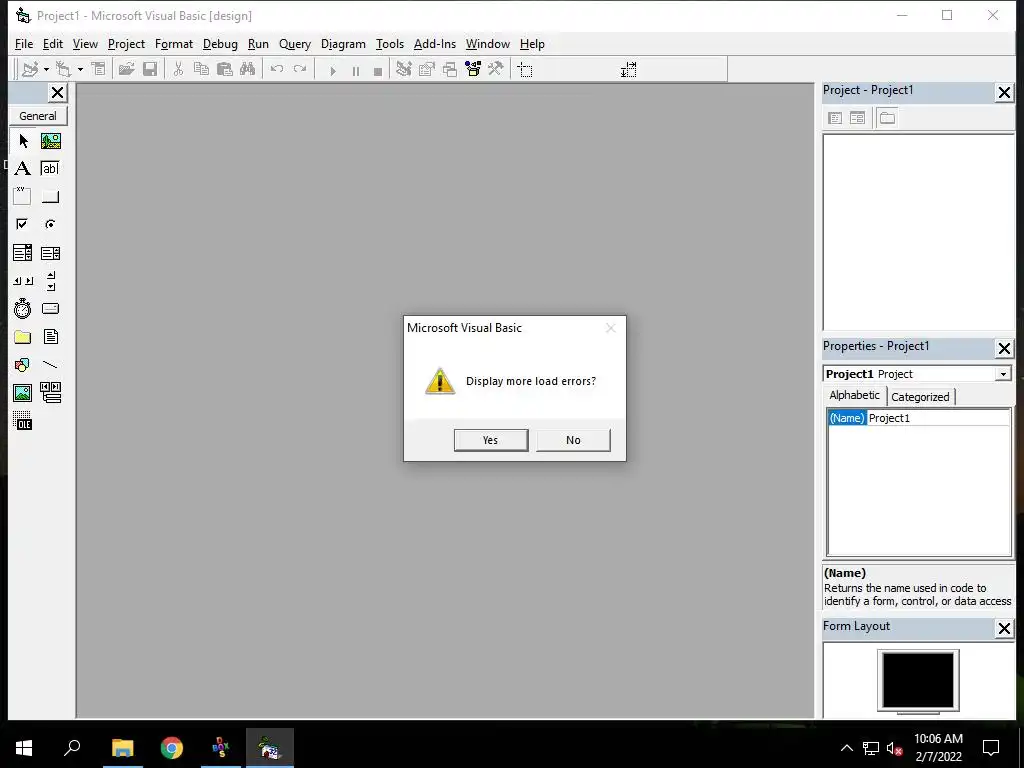
Task: Click No in the load errors dialog
Action: (573, 440)
